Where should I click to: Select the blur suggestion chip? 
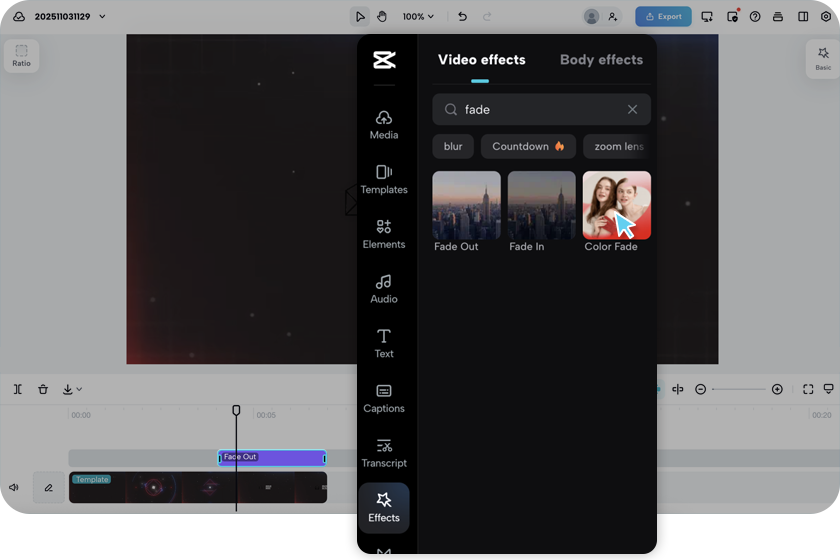point(453,146)
